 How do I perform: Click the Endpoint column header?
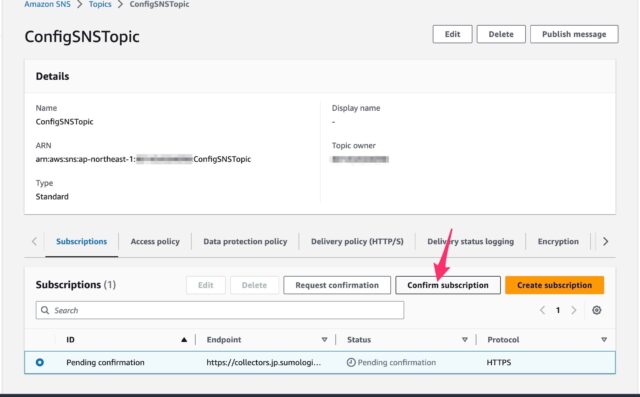[x=224, y=339]
